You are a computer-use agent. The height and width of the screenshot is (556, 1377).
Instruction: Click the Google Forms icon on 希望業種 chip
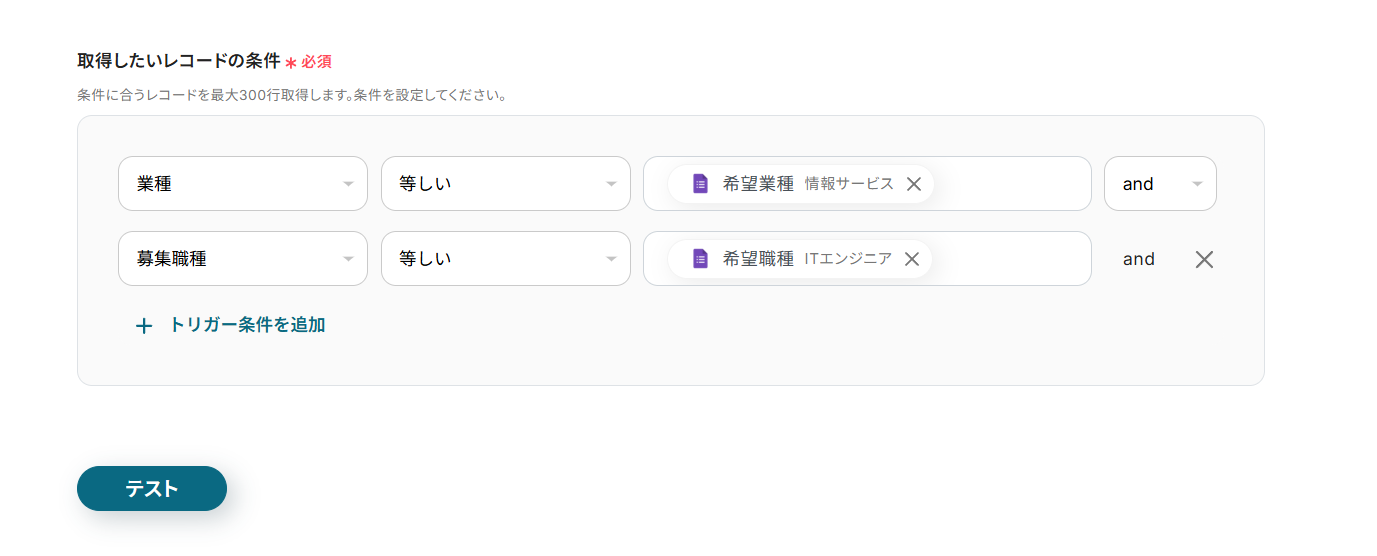click(x=700, y=184)
